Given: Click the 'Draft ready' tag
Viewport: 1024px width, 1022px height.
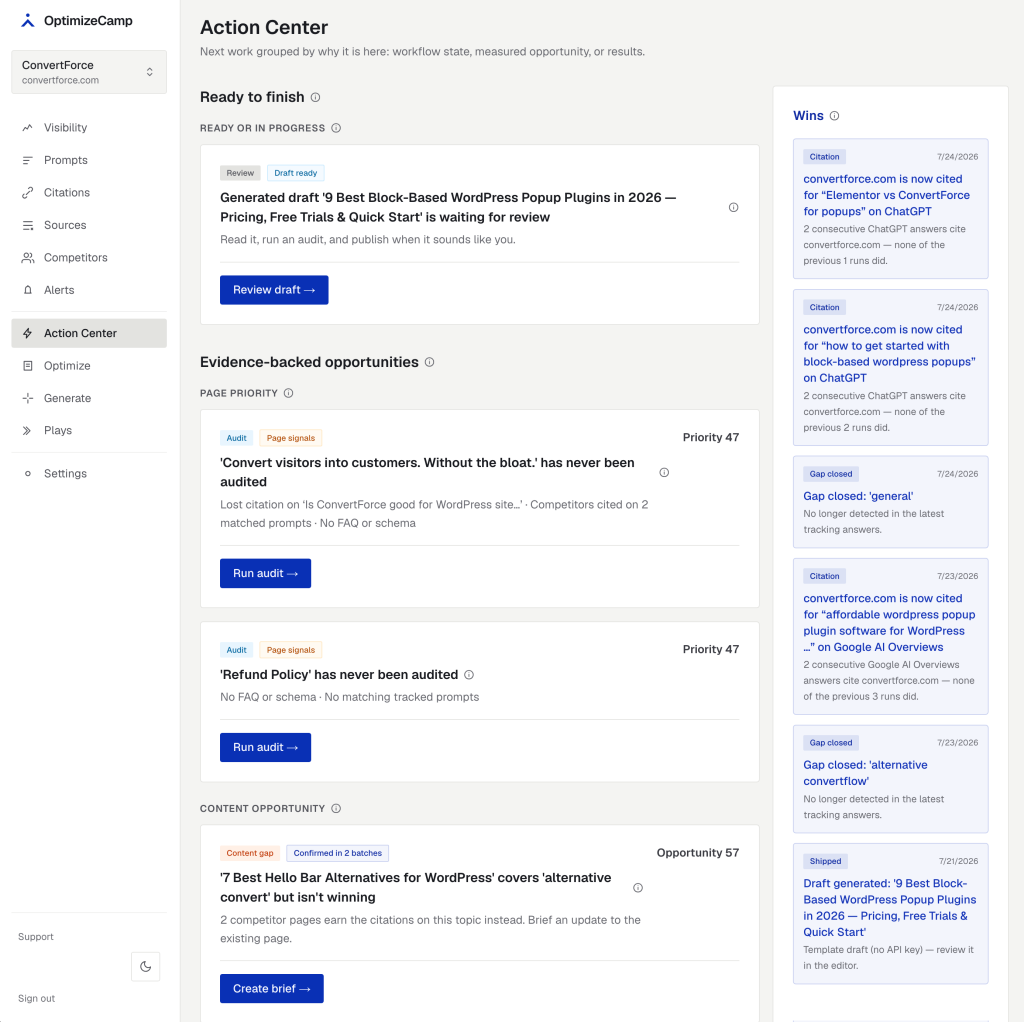Looking at the screenshot, I should coord(296,173).
